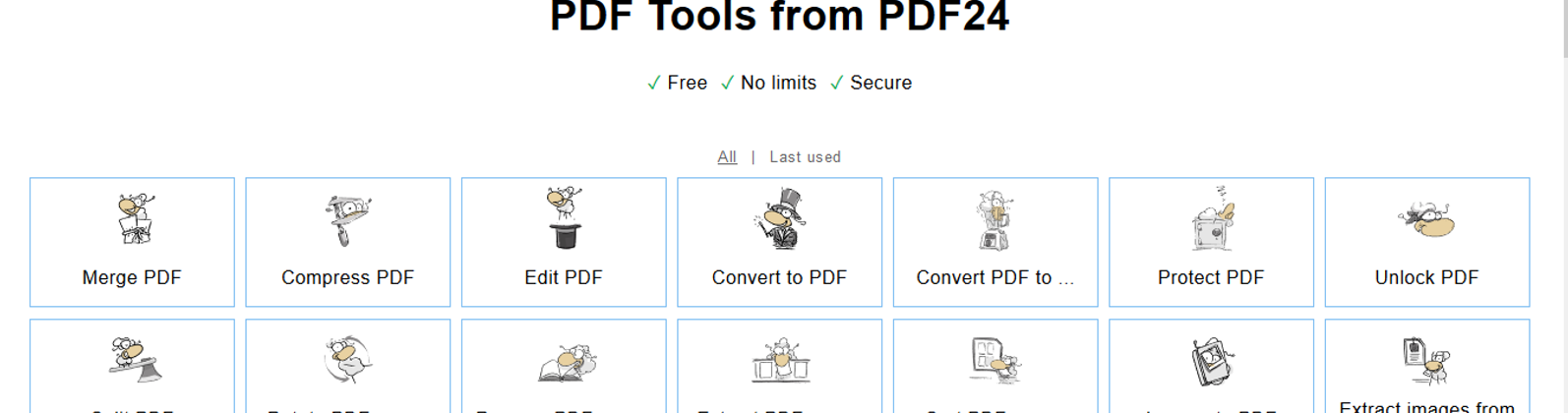This screenshot has width=1568, height=413.
Task: Launch Edit PDF top hat icon
Action: (x=564, y=217)
